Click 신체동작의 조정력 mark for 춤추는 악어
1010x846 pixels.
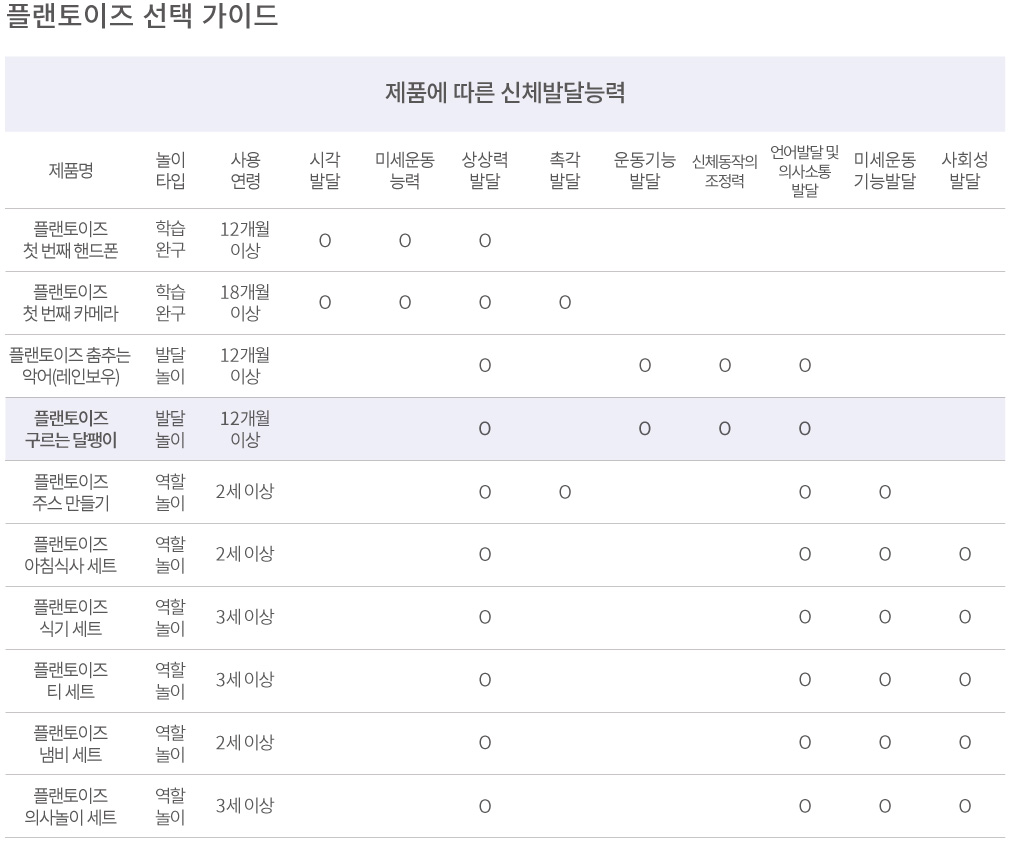725,366
